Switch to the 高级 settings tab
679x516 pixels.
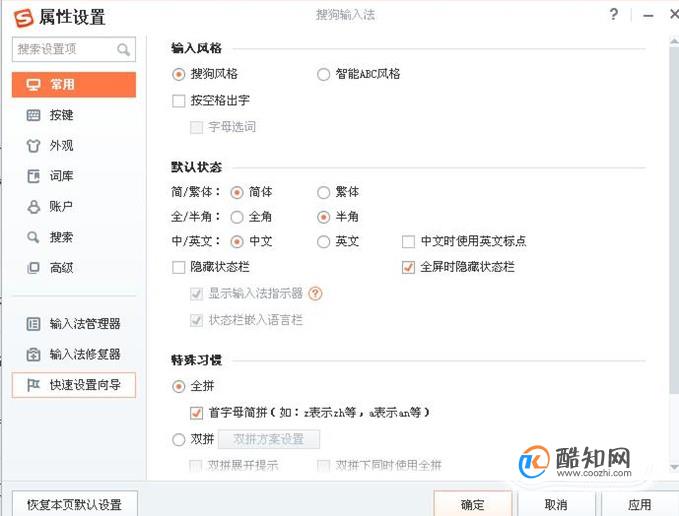(x=74, y=268)
